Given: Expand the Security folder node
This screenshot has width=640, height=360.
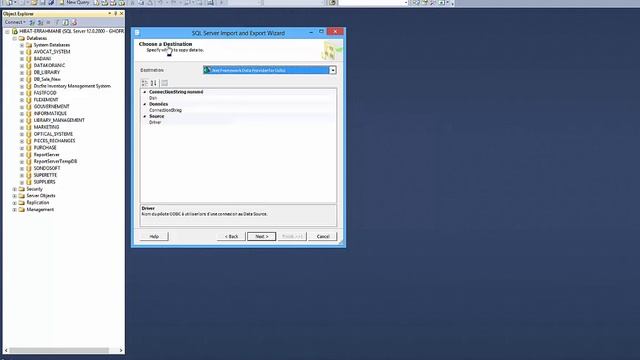Looking at the screenshot, I should [15, 189].
